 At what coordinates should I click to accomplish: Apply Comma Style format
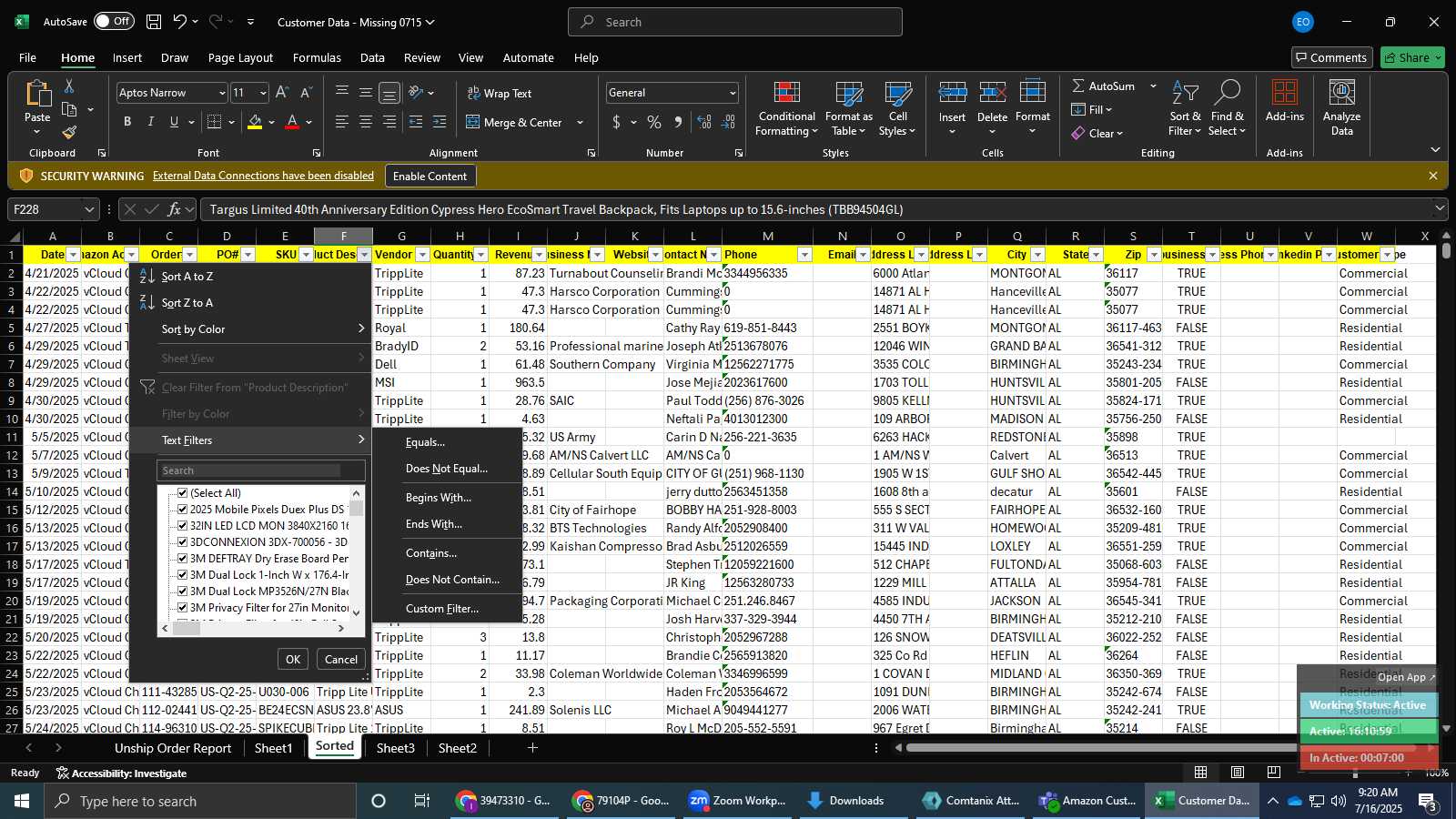pyautogui.click(x=678, y=122)
